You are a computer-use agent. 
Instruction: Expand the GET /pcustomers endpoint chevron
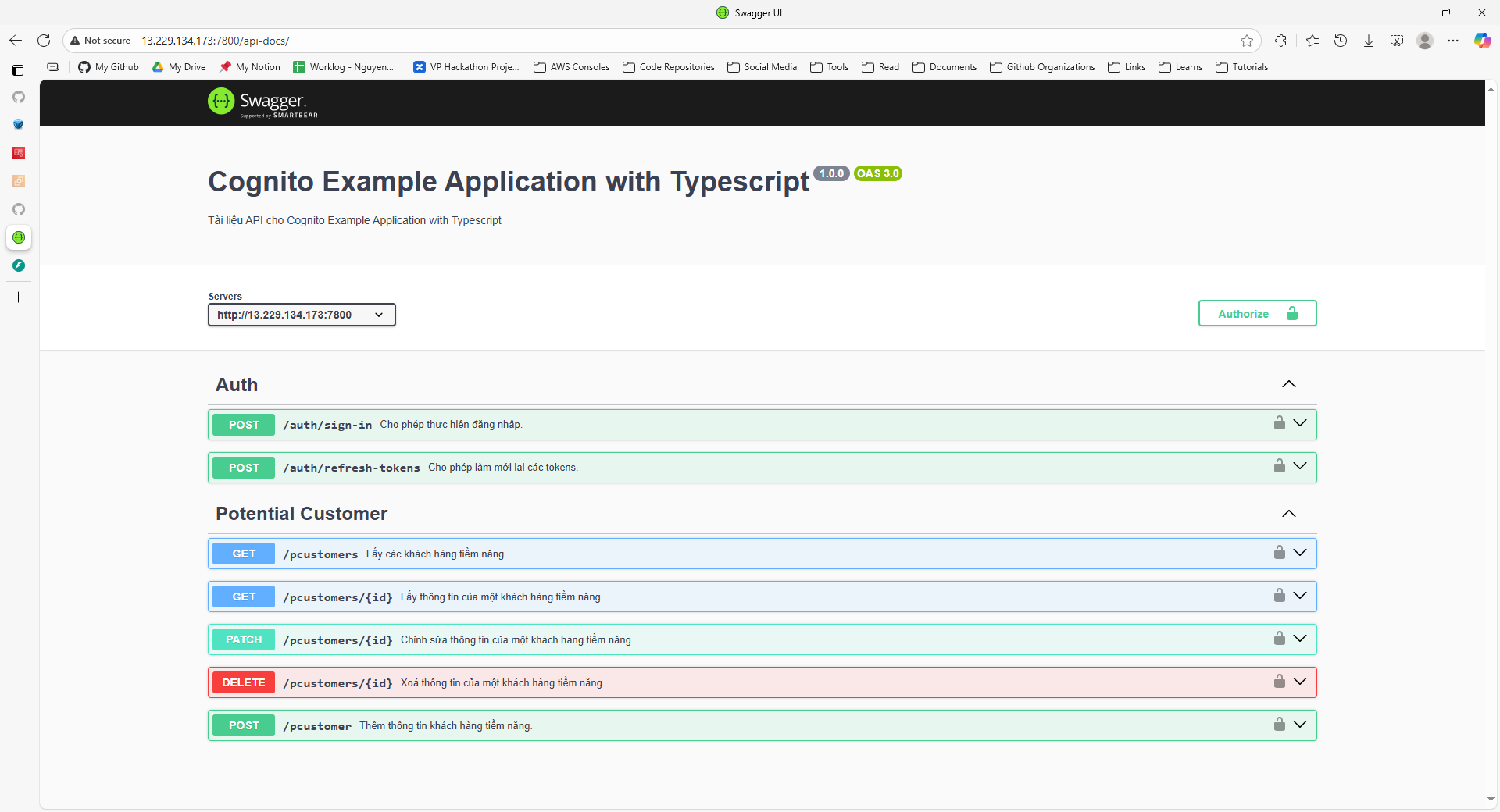coord(1300,553)
